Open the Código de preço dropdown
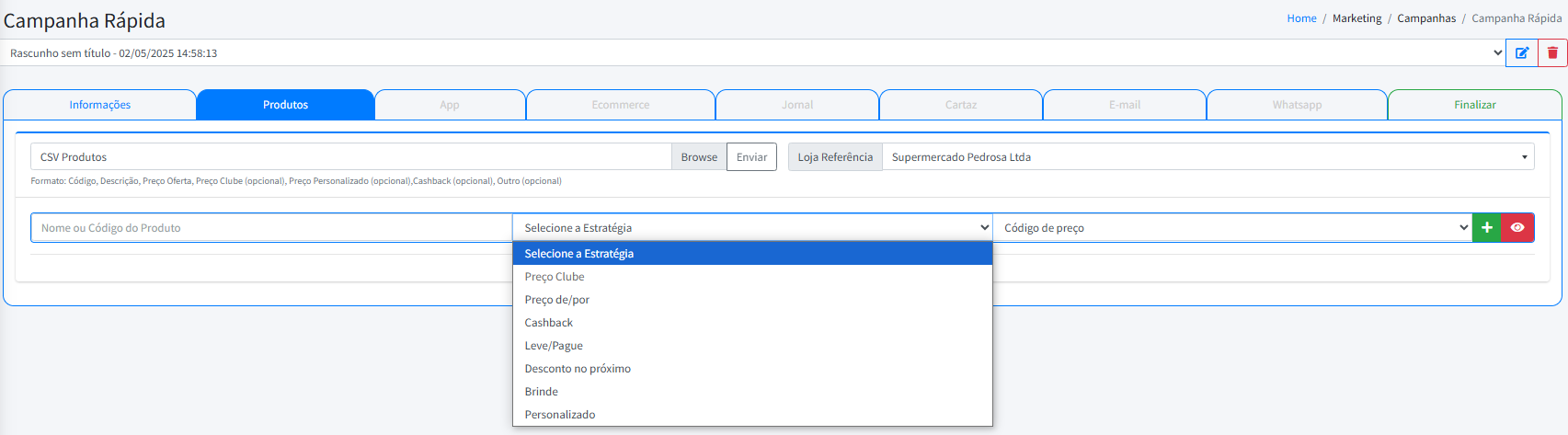Image resolution: width=1568 pixels, height=435 pixels. (1232, 228)
